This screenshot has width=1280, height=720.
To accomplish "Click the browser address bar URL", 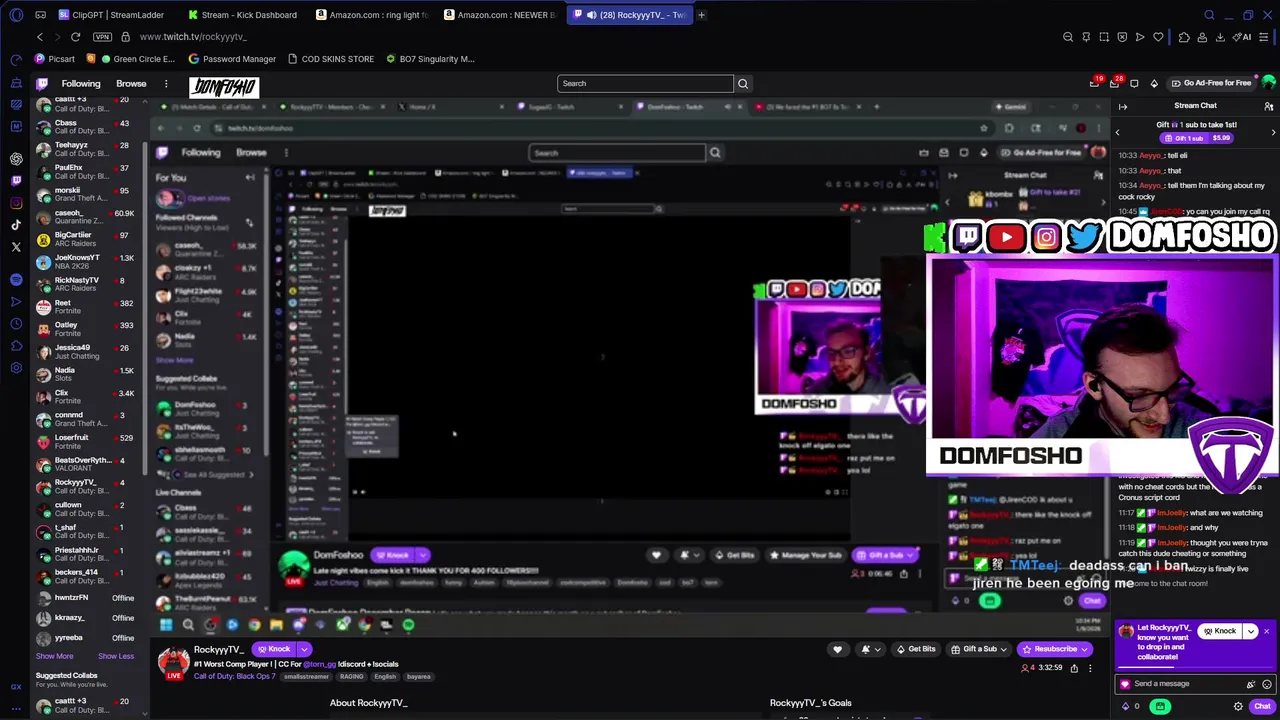I will coord(193,37).
